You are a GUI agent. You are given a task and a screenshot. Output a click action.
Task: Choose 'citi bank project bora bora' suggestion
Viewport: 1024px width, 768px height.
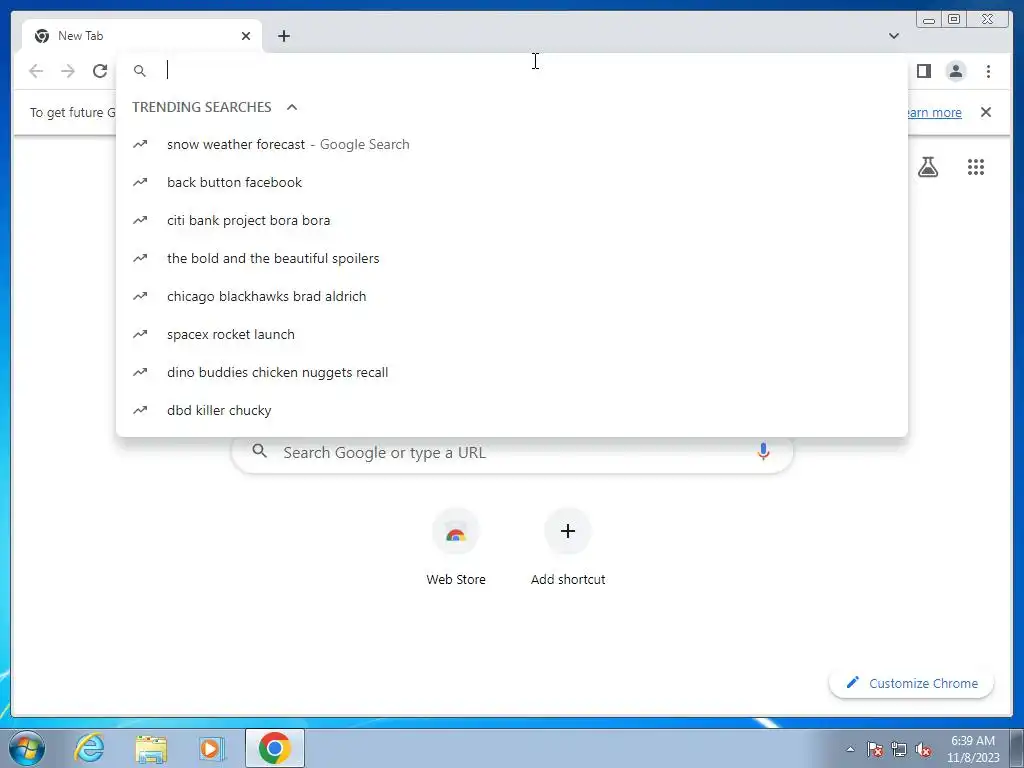coord(511,220)
